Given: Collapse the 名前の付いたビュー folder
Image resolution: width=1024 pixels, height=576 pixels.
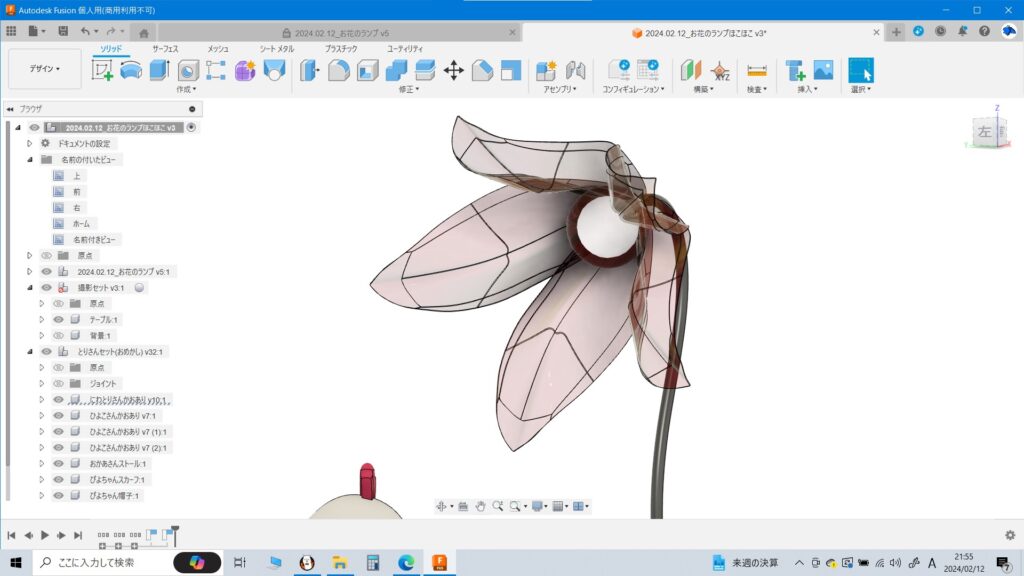Looking at the screenshot, I should 30,160.
